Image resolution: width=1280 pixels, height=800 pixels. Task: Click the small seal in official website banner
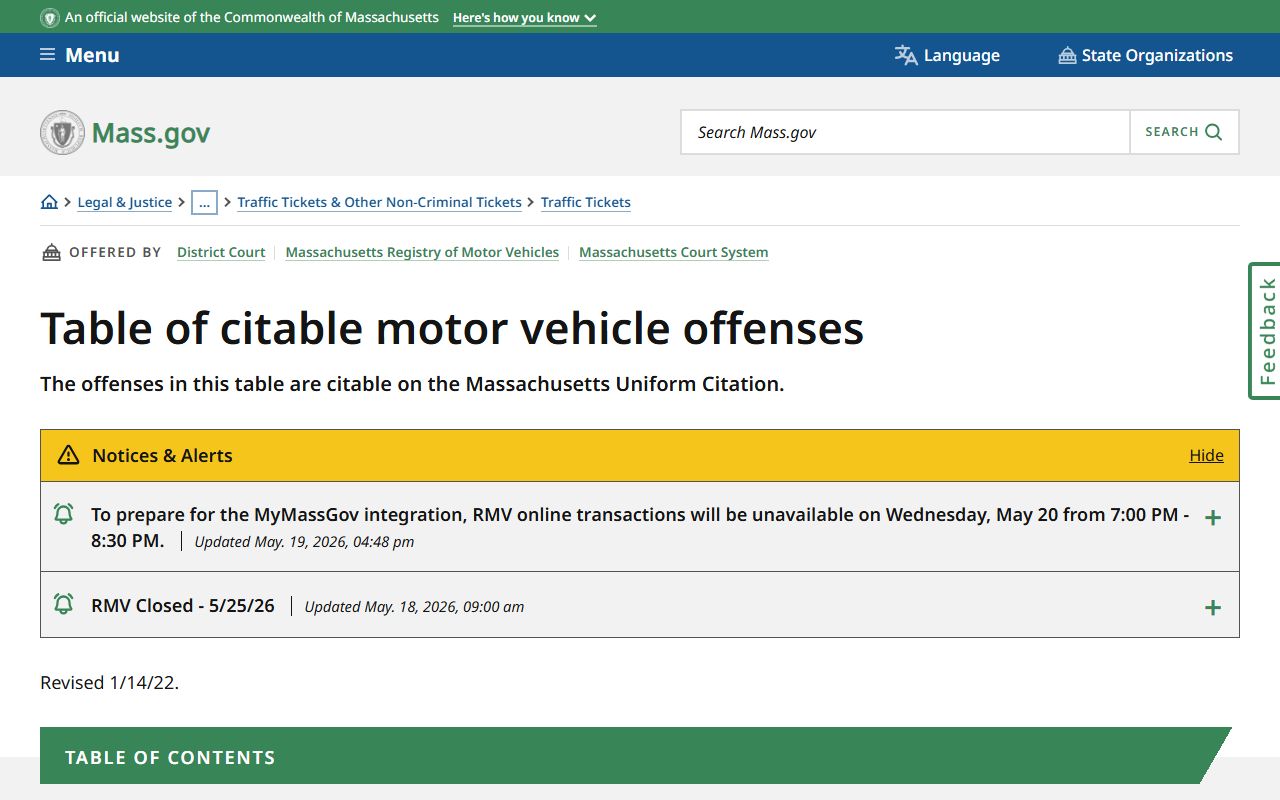(x=50, y=18)
